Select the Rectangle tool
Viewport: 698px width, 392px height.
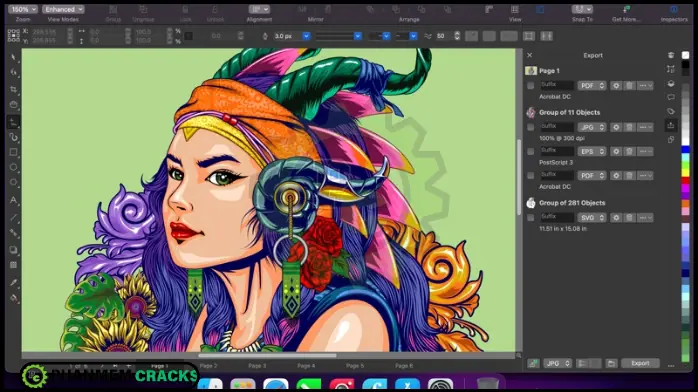point(13,153)
